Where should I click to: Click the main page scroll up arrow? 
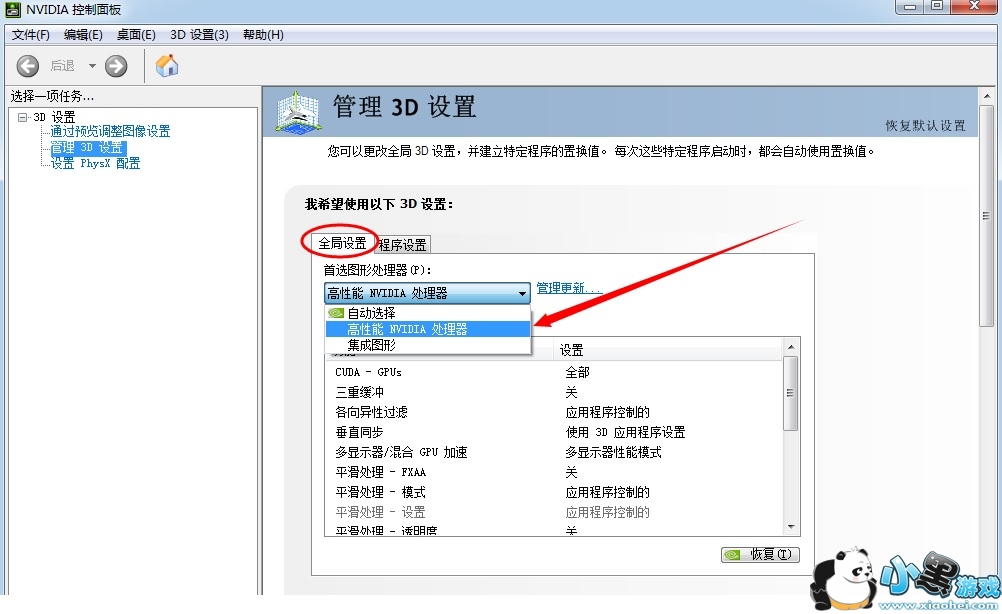click(987, 96)
